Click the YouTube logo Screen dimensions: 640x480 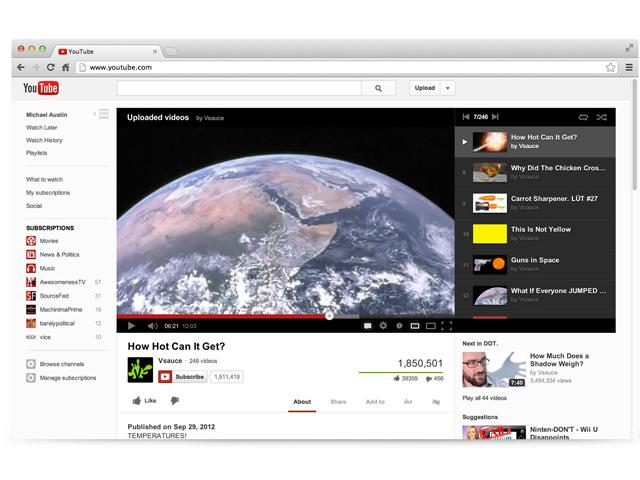point(41,88)
